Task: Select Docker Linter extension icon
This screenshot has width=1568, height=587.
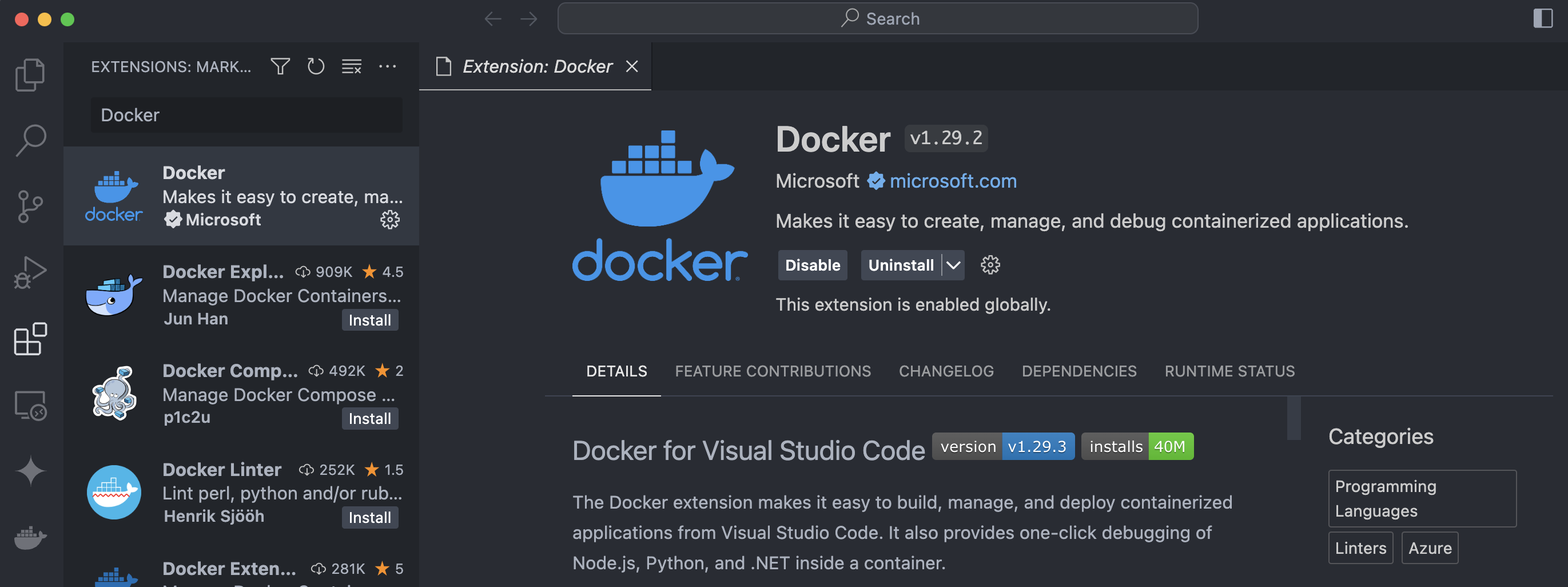Action: (x=114, y=492)
